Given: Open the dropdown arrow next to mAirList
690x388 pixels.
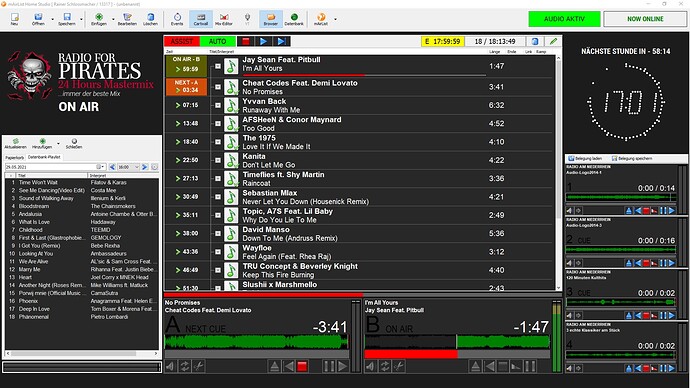Looking at the screenshot, I should click(335, 19).
